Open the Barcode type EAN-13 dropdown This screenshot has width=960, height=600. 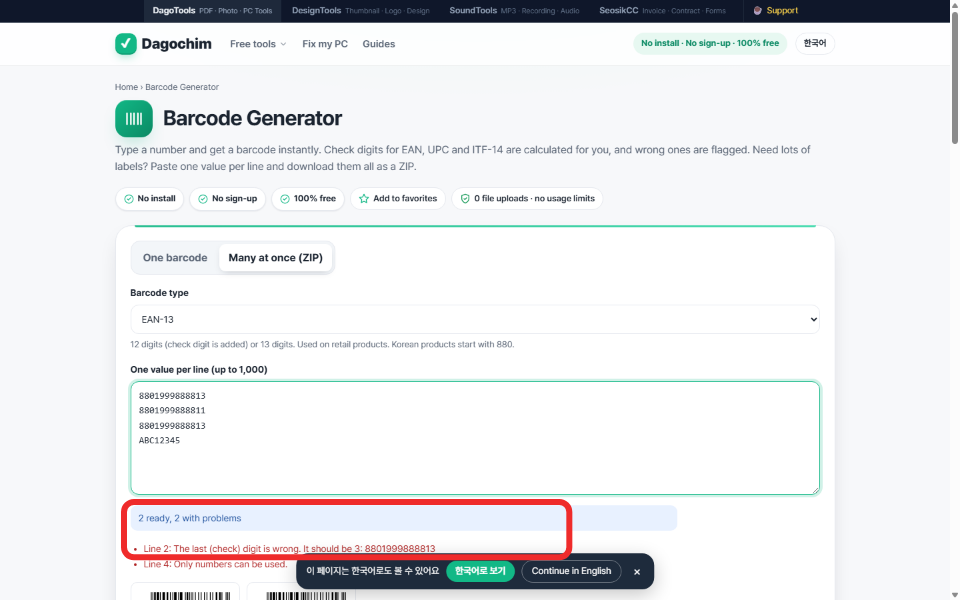(x=474, y=319)
